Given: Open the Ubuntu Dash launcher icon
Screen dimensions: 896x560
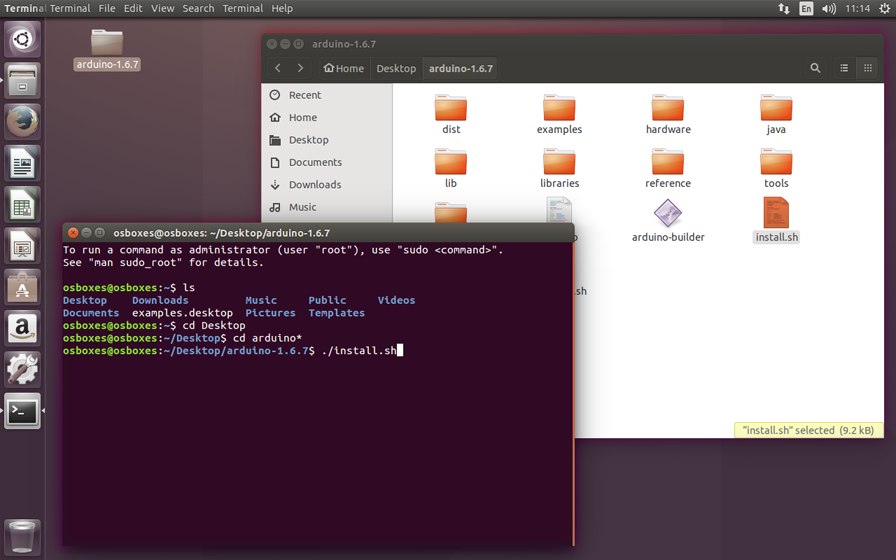Looking at the screenshot, I should (x=22, y=39).
